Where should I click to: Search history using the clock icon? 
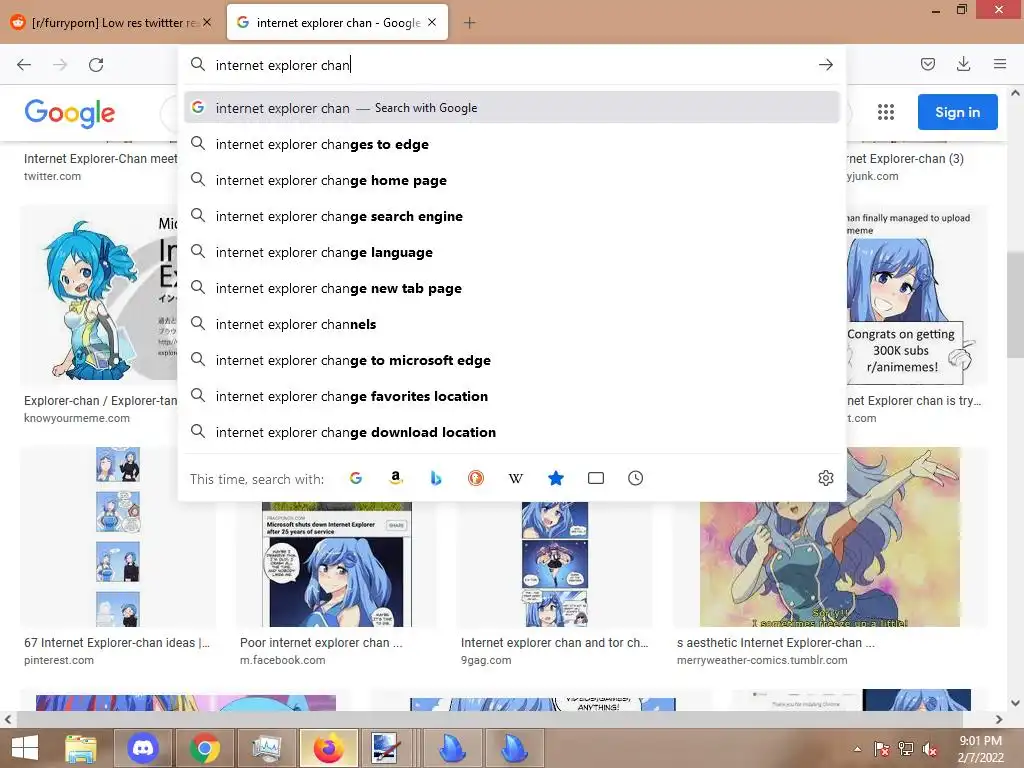pos(635,478)
